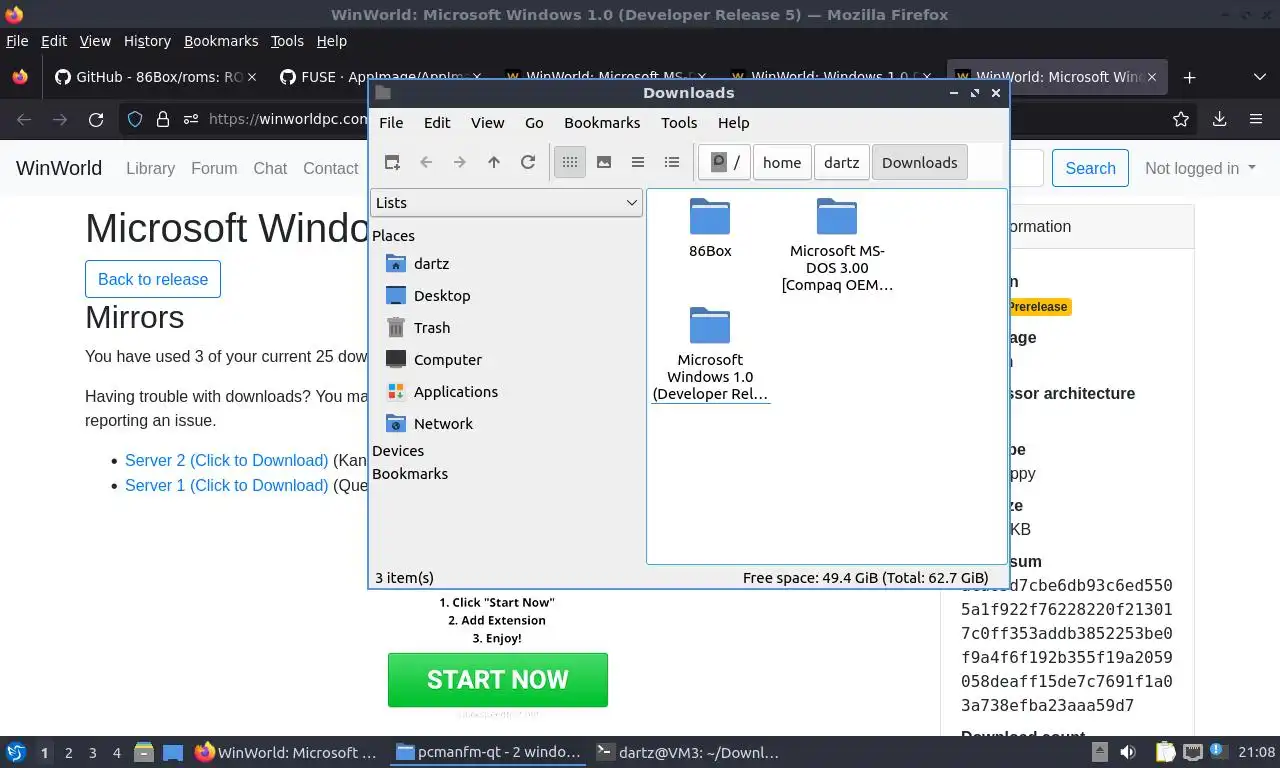The height and width of the screenshot is (768, 1280).
Task: Click the taskbar clock
Action: pyautogui.click(x=1257, y=752)
